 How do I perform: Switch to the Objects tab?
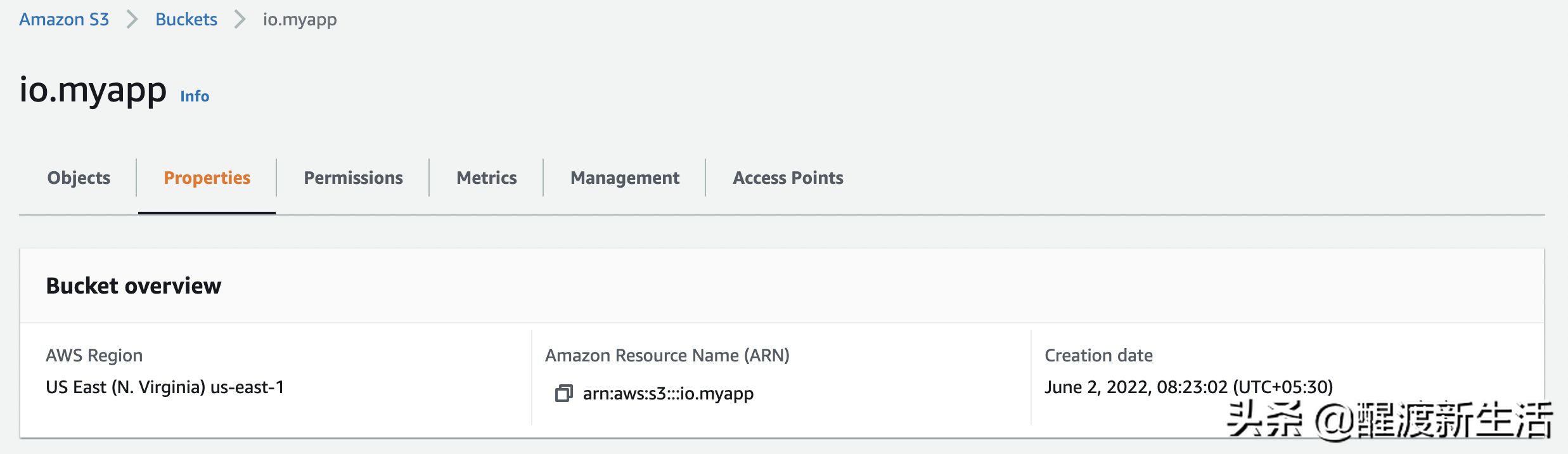(x=77, y=178)
